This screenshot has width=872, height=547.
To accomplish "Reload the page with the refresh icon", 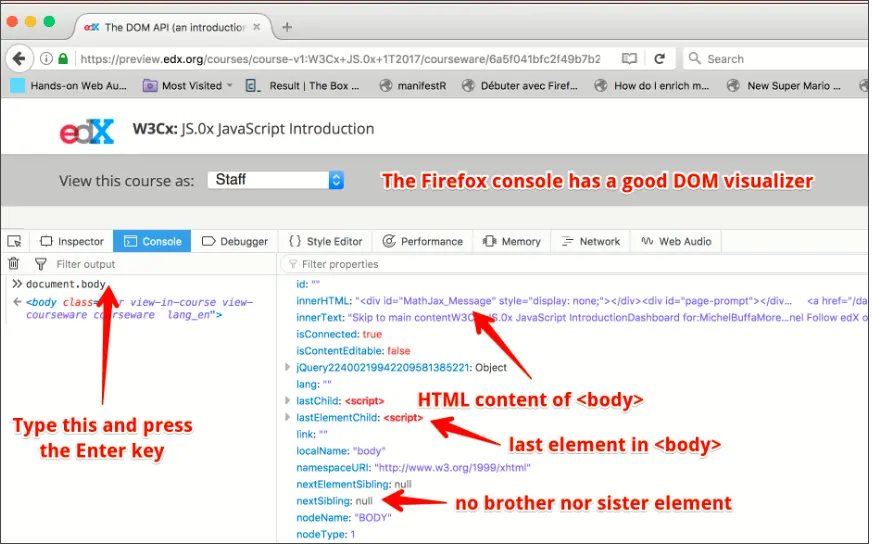I will [660, 58].
